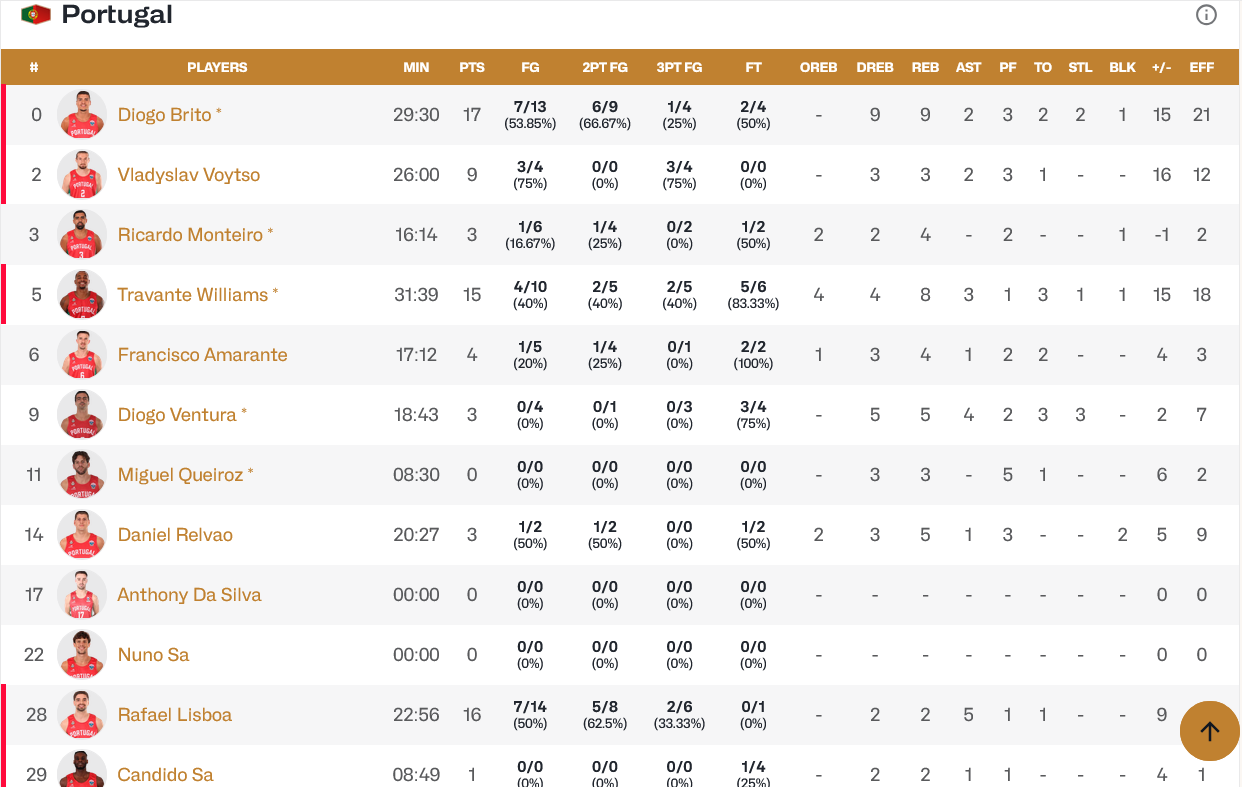The image size is (1242, 787).
Task: Open the Diogo Ventura player link
Action: [177, 415]
